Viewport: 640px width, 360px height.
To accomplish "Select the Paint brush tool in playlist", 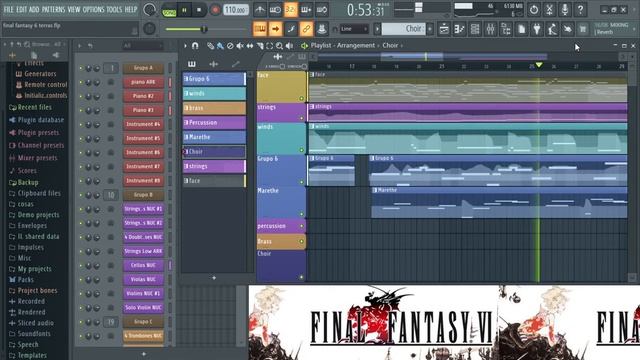I will tap(220, 46).
